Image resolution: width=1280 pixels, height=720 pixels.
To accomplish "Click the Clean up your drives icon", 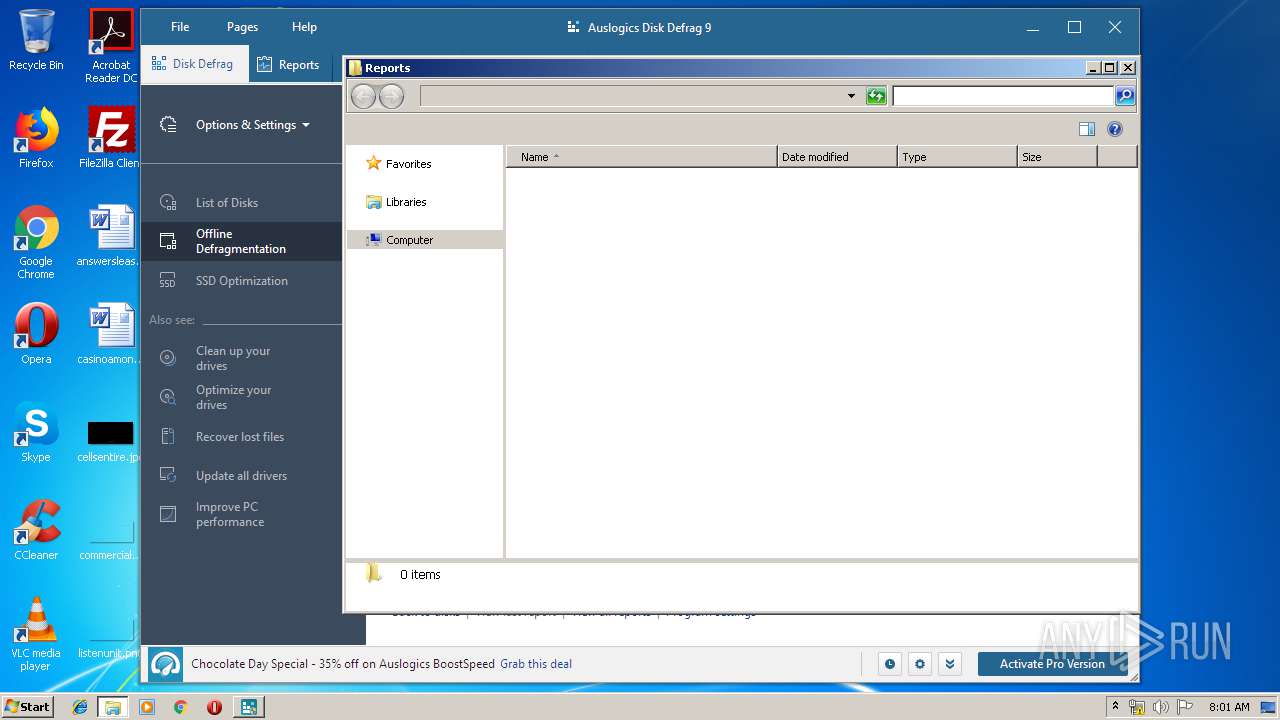I will click(x=168, y=358).
